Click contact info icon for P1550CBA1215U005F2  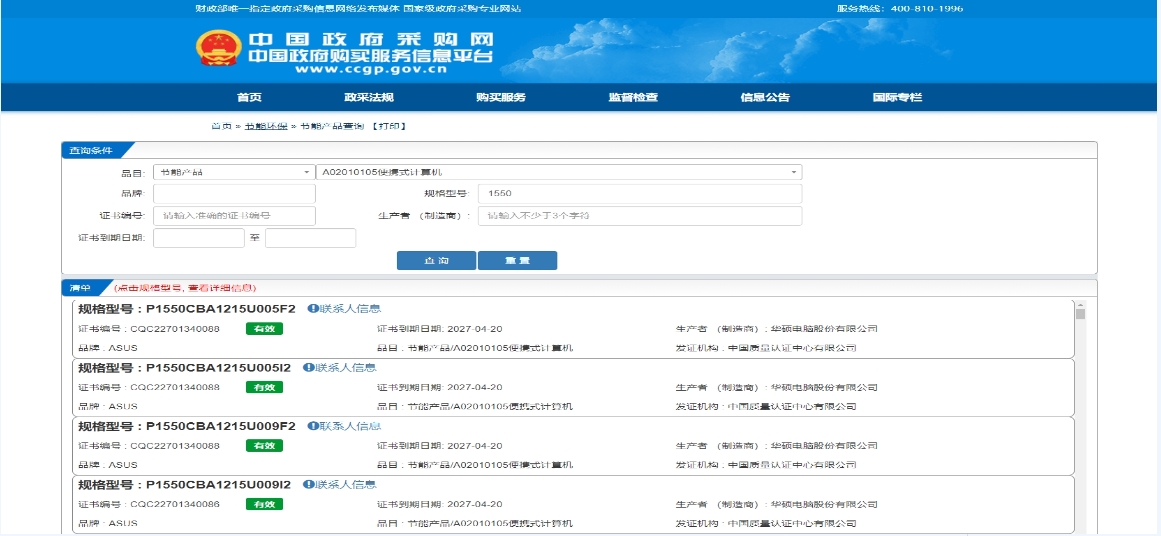coord(312,309)
